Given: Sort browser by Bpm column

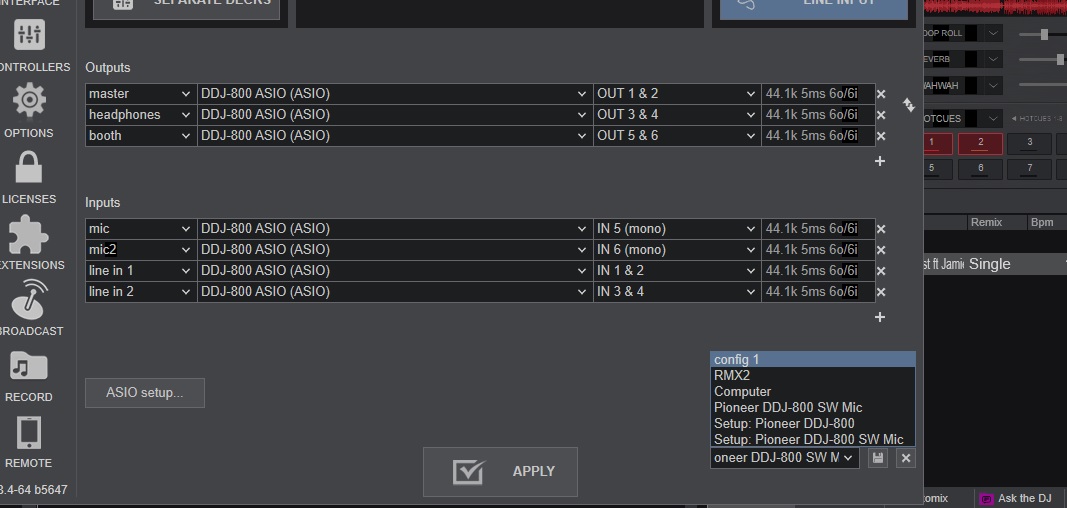Looking at the screenshot, I should [x=1042, y=222].
